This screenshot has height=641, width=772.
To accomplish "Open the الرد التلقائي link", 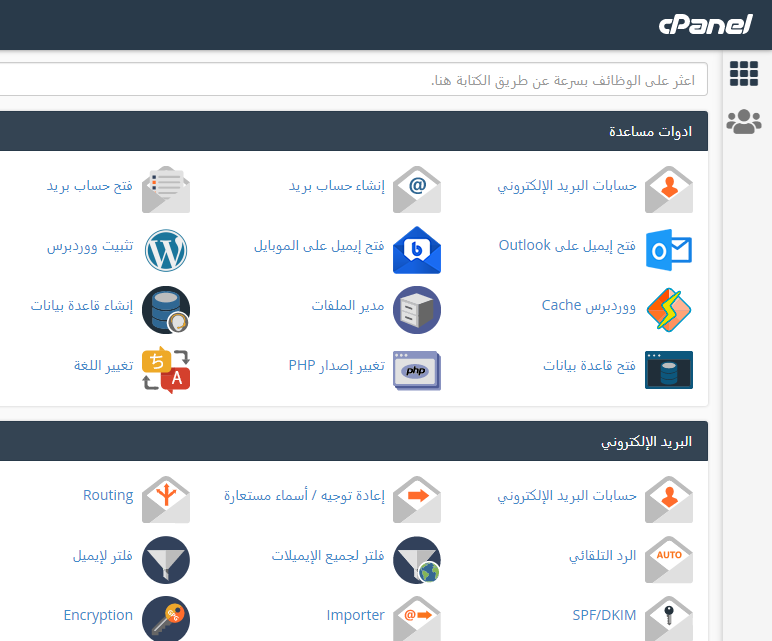I will click(x=603, y=555).
